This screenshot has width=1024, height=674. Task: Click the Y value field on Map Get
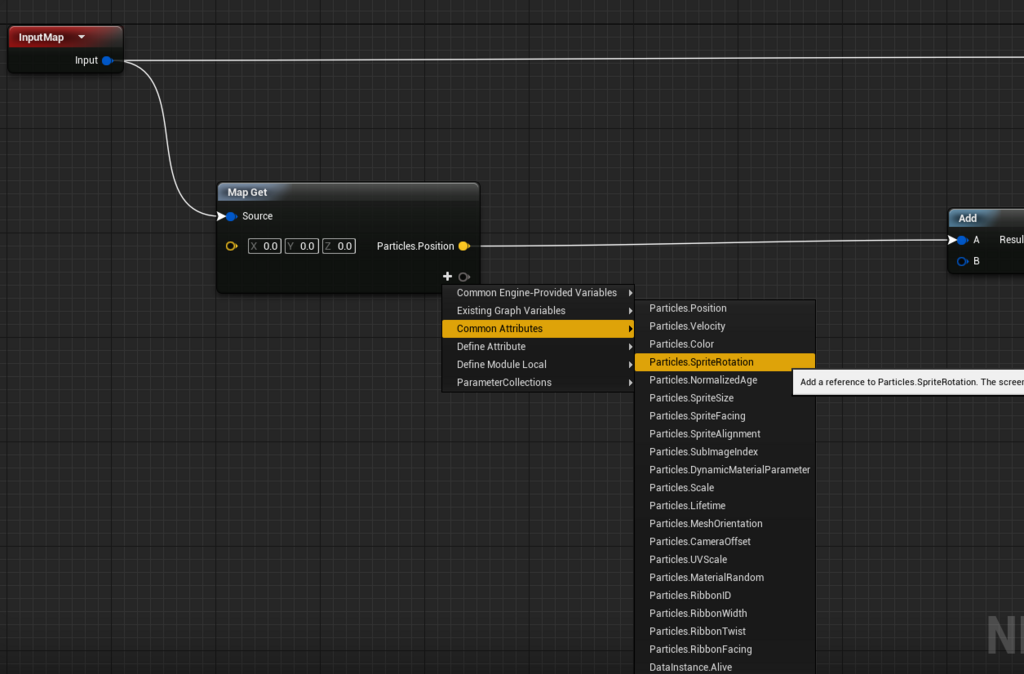(x=302, y=246)
